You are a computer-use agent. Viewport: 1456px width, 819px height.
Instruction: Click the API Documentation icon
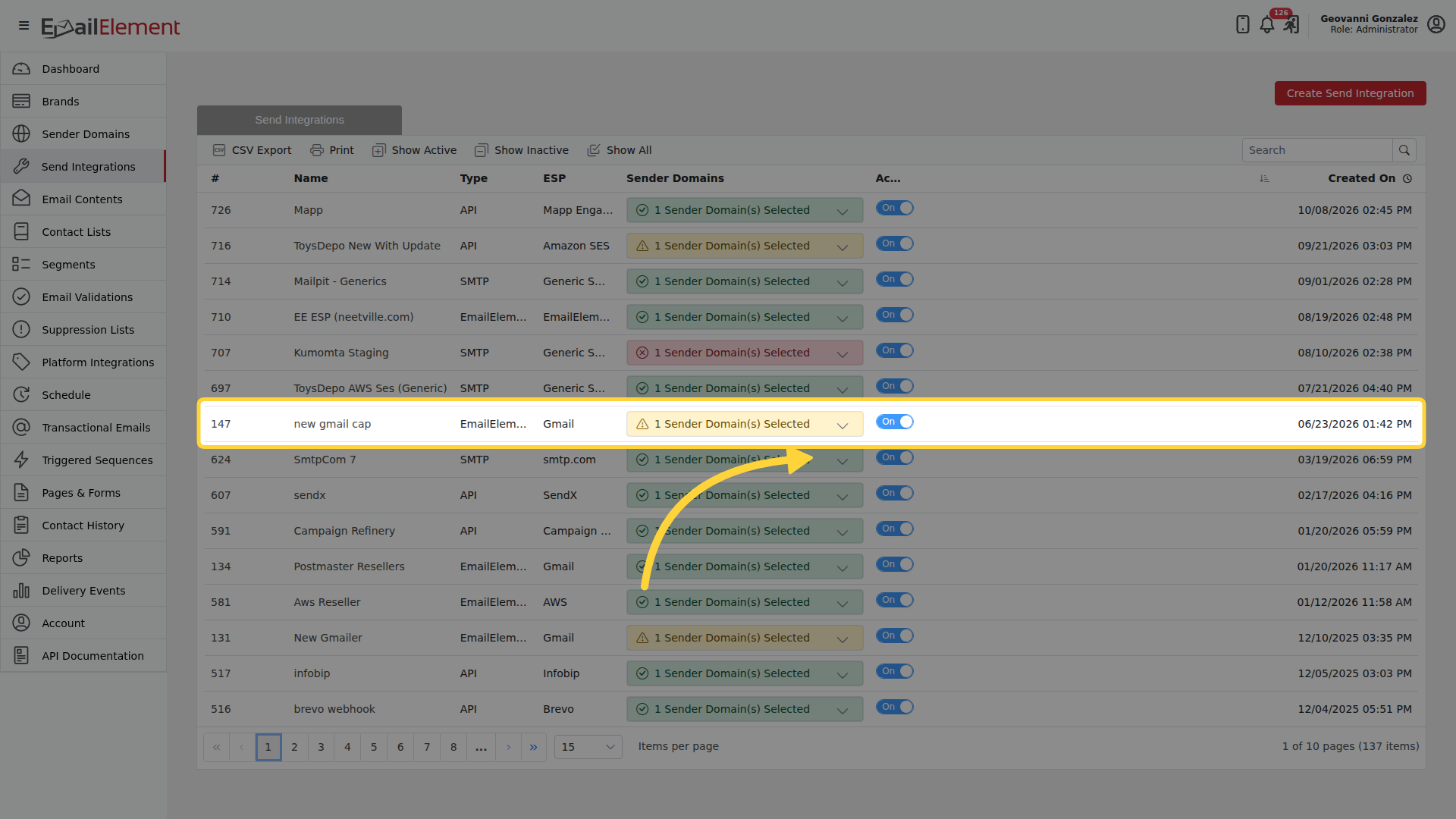point(21,655)
